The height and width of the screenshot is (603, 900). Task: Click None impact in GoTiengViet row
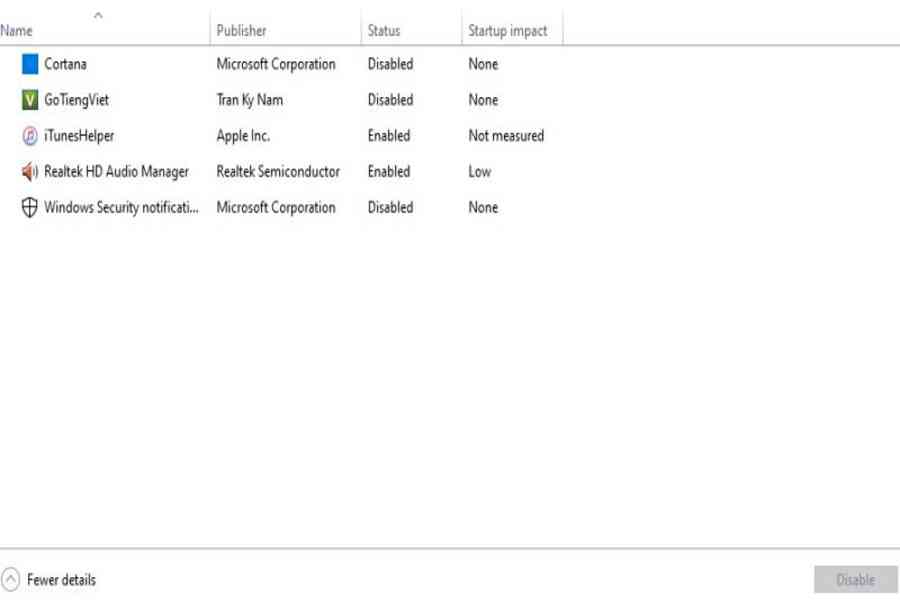click(x=483, y=99)
